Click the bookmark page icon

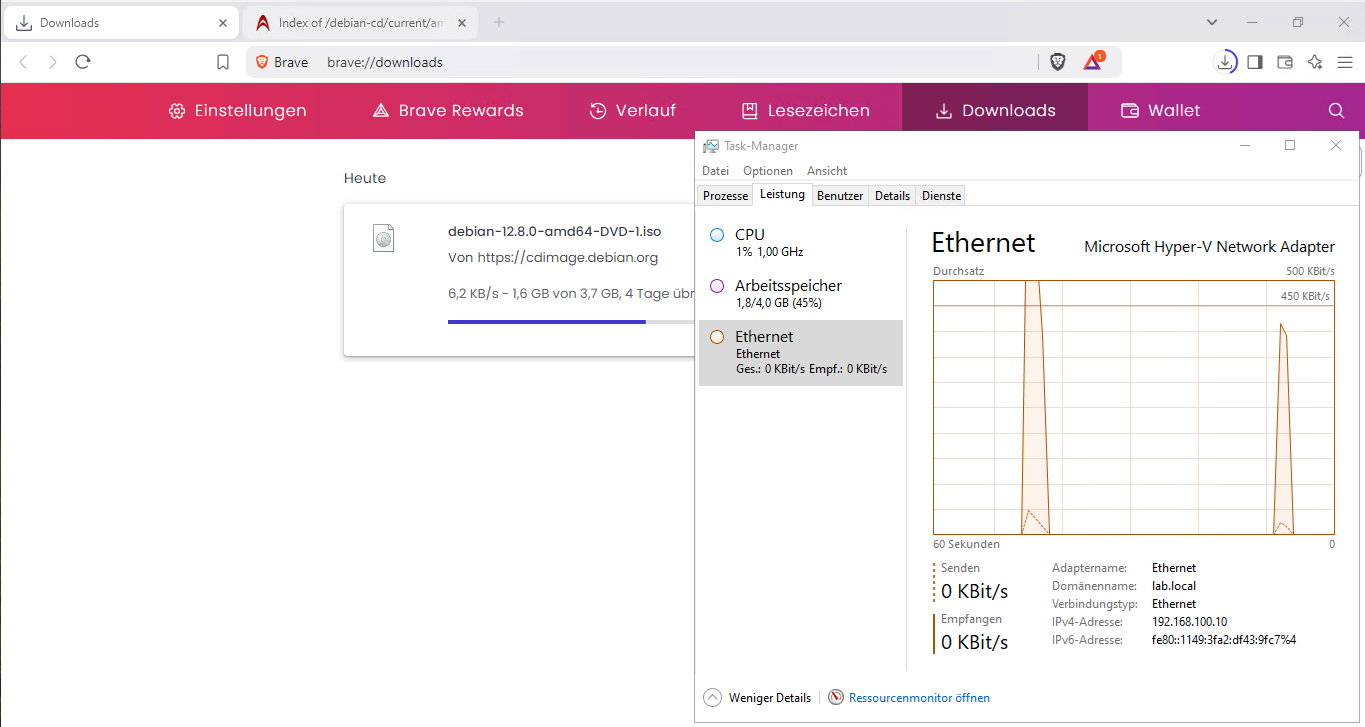click(223, 62)
